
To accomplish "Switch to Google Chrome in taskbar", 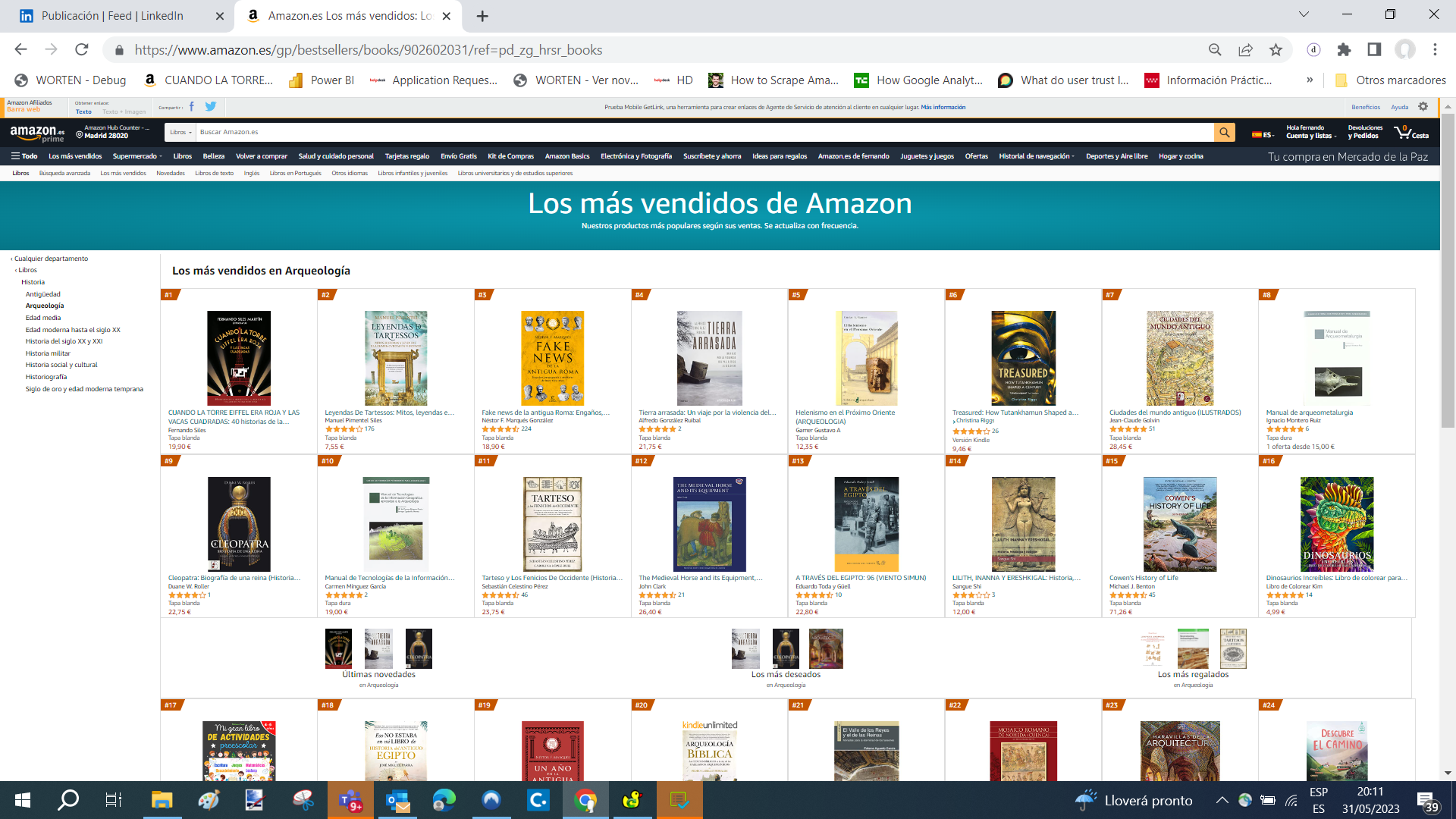I will coord(585,800).
